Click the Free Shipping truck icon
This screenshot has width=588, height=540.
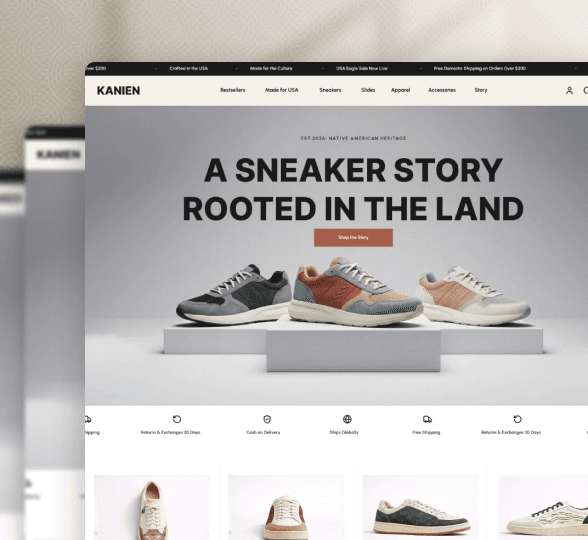[x=427, y=419]
